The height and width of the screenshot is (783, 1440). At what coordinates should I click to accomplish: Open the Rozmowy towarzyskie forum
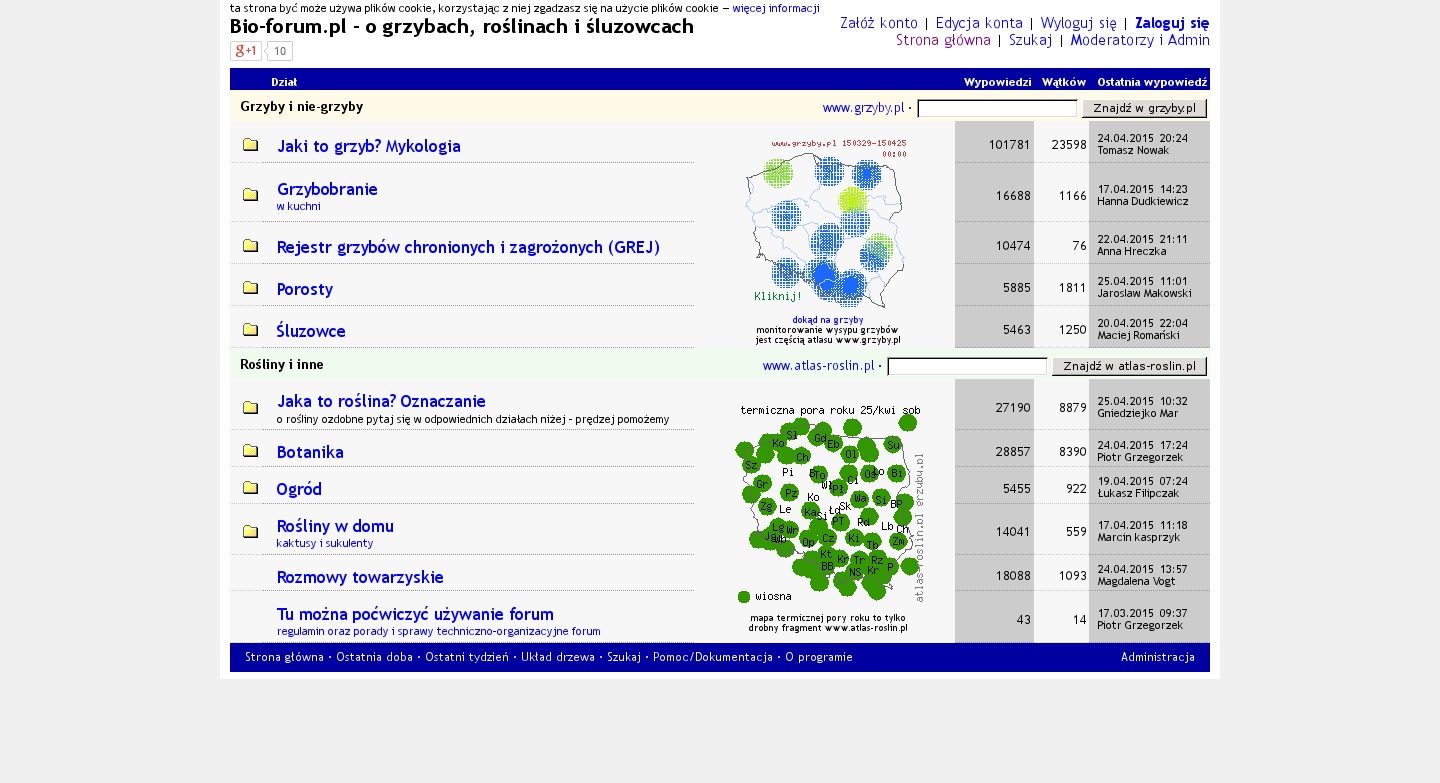(360, 577)
